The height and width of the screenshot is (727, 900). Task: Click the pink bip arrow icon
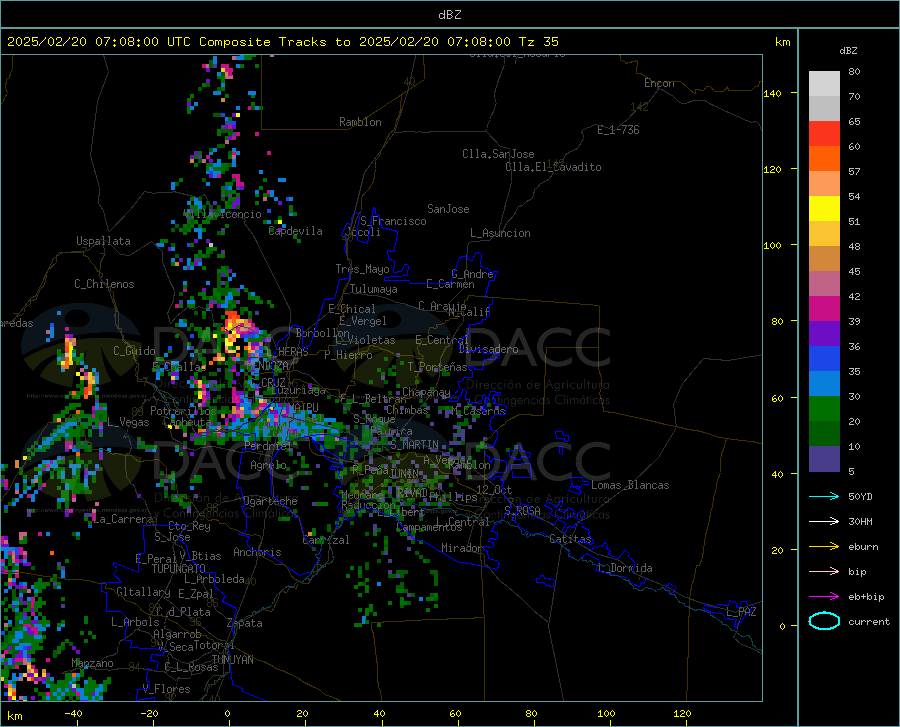pos(824,572)
